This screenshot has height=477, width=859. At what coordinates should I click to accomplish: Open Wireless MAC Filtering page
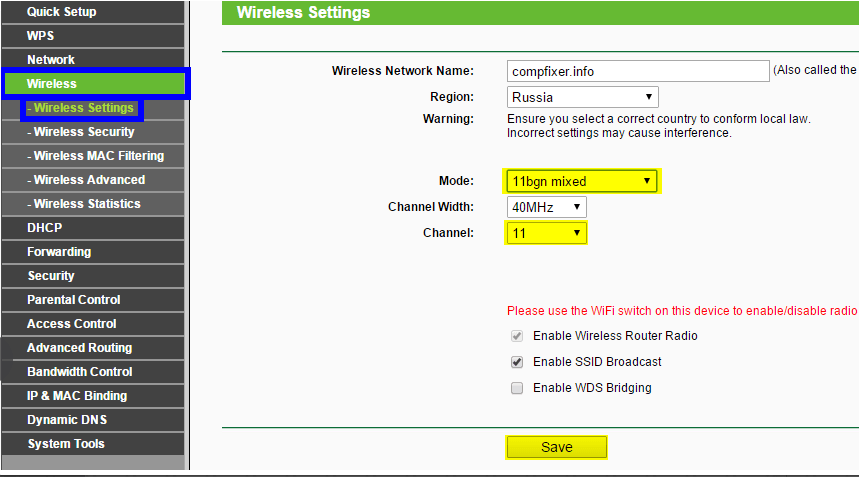click(98, 156)
